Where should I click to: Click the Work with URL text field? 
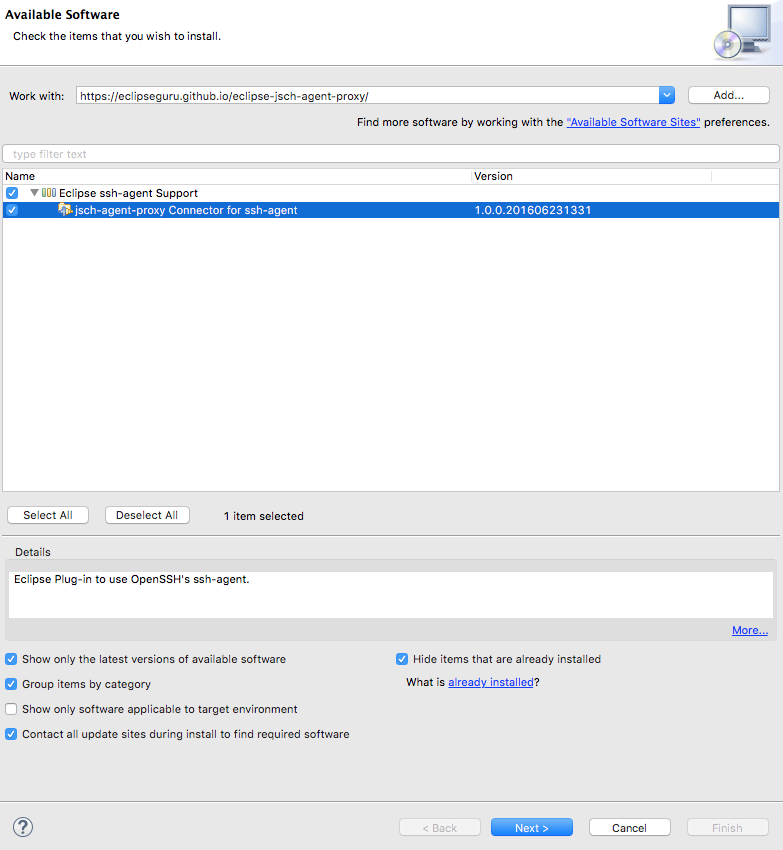pyautogui.click(x=368, y=95)
